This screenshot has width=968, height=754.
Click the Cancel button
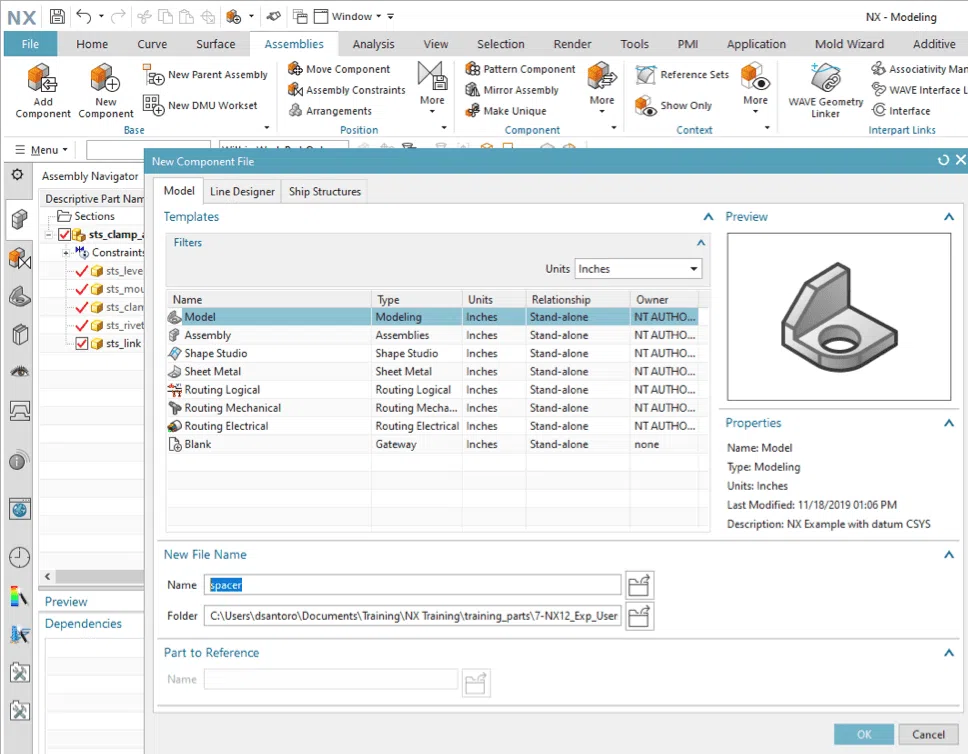coord(928,734)
